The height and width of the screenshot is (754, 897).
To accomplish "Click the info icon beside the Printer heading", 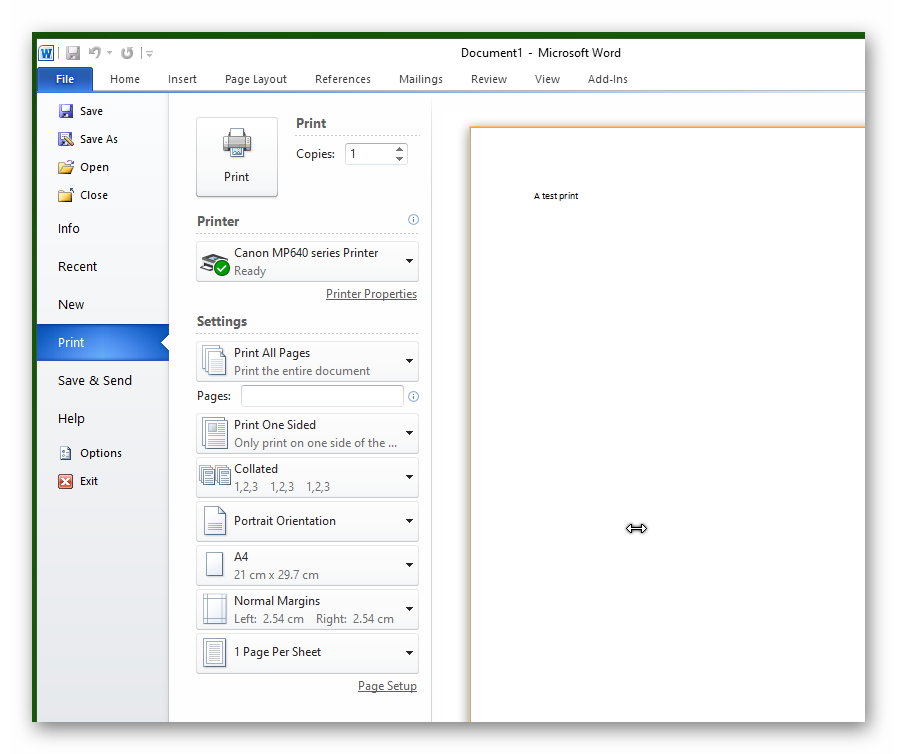I will [413, 220].
